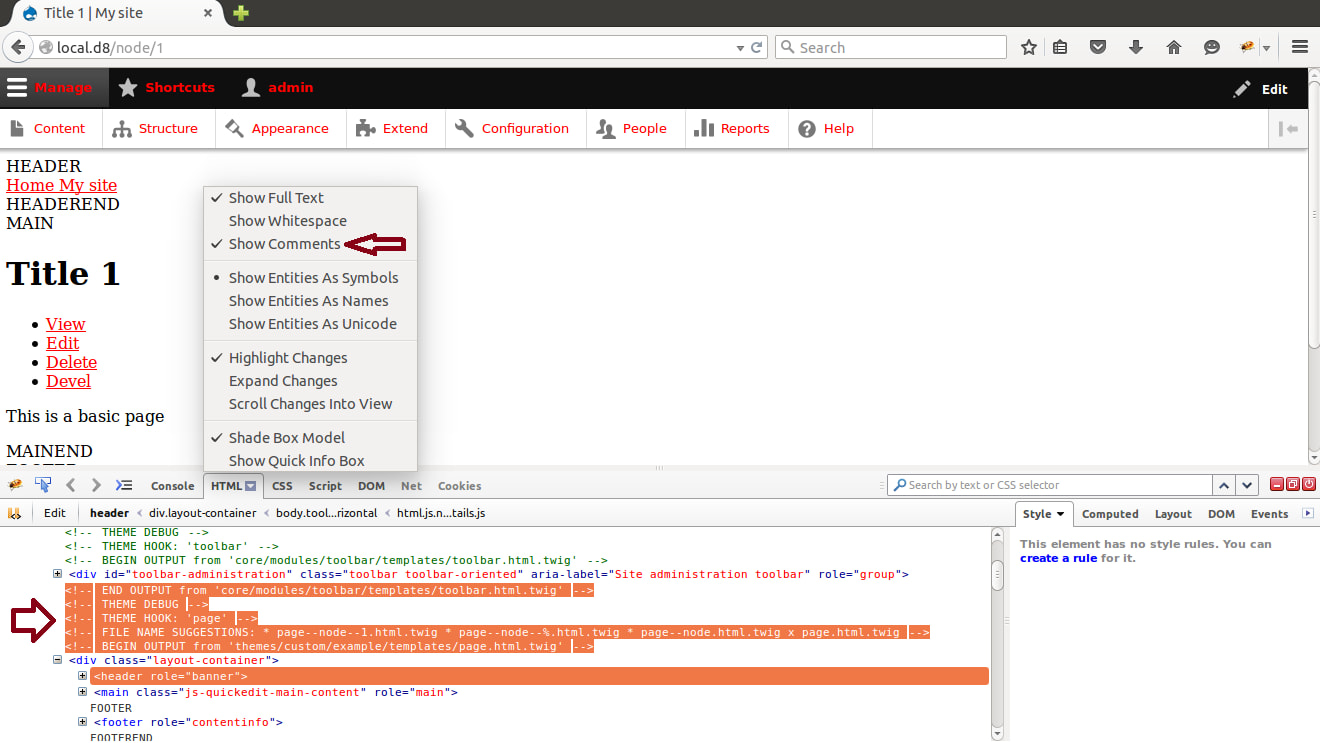This screenshot has width=1320, height=743.
Task: Open the browser hamburger menu
Action: click(1300, 47)
